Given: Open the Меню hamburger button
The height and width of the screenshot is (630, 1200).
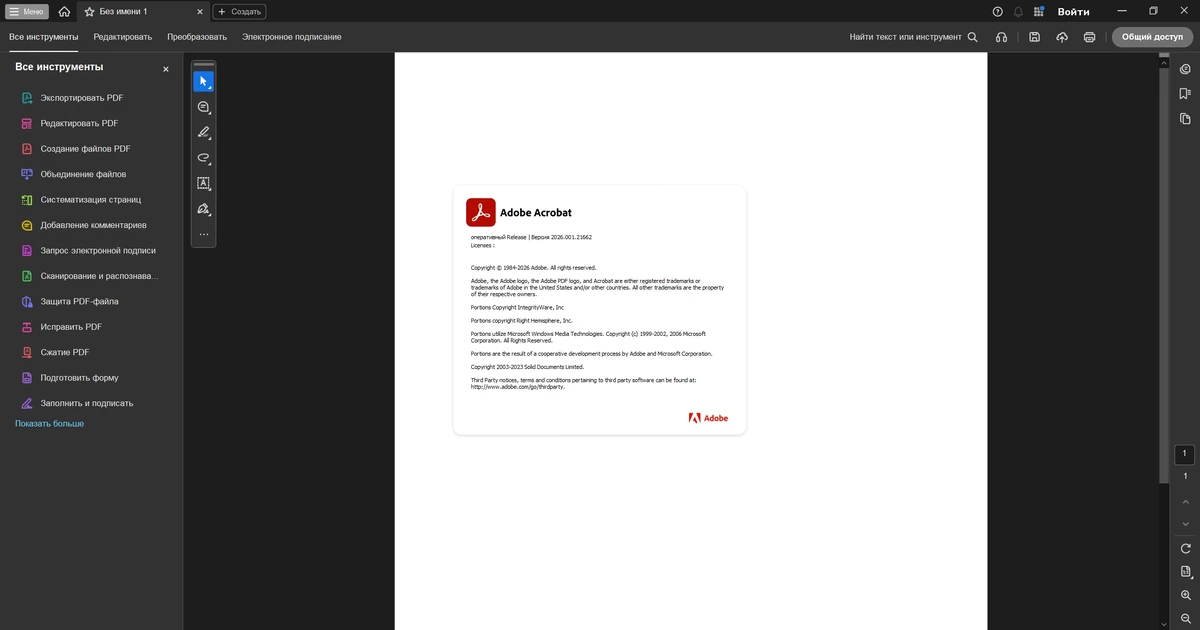Looking at the screenshot, I should tap(27, 12).
